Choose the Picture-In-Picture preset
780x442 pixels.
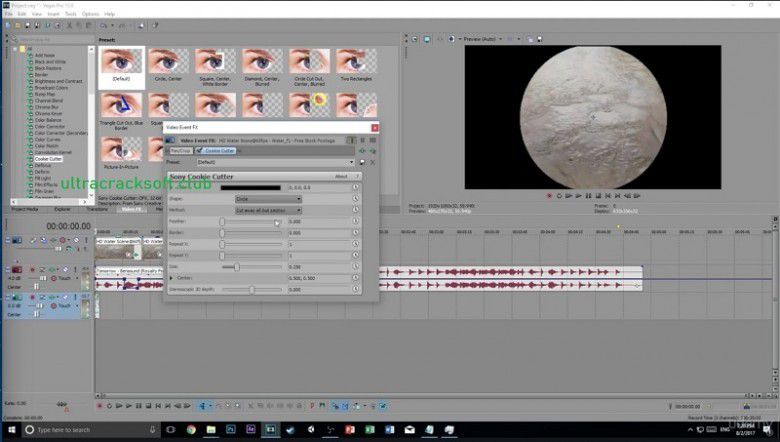121,153
